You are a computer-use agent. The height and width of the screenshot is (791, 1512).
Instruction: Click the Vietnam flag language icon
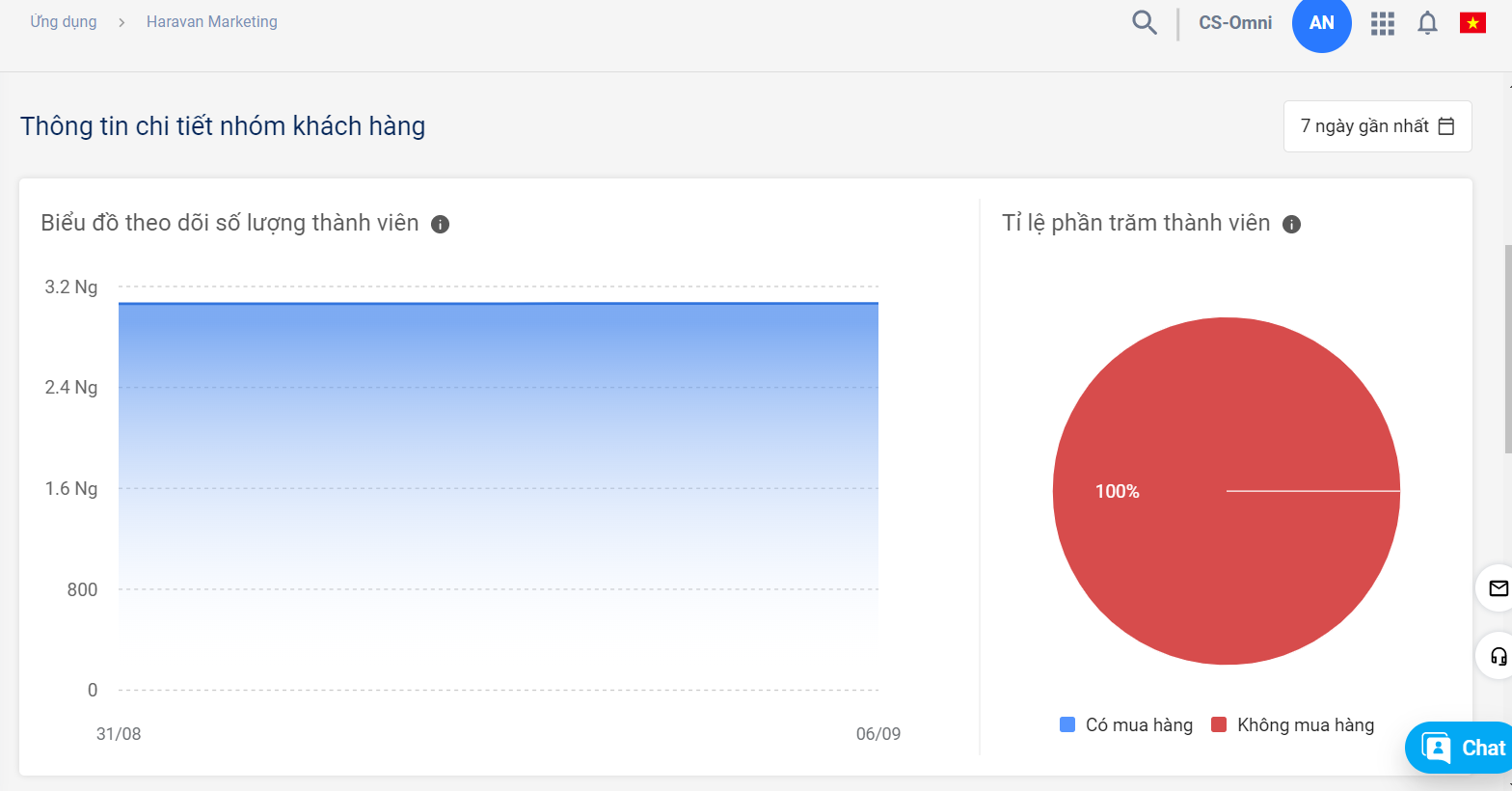1472,23
